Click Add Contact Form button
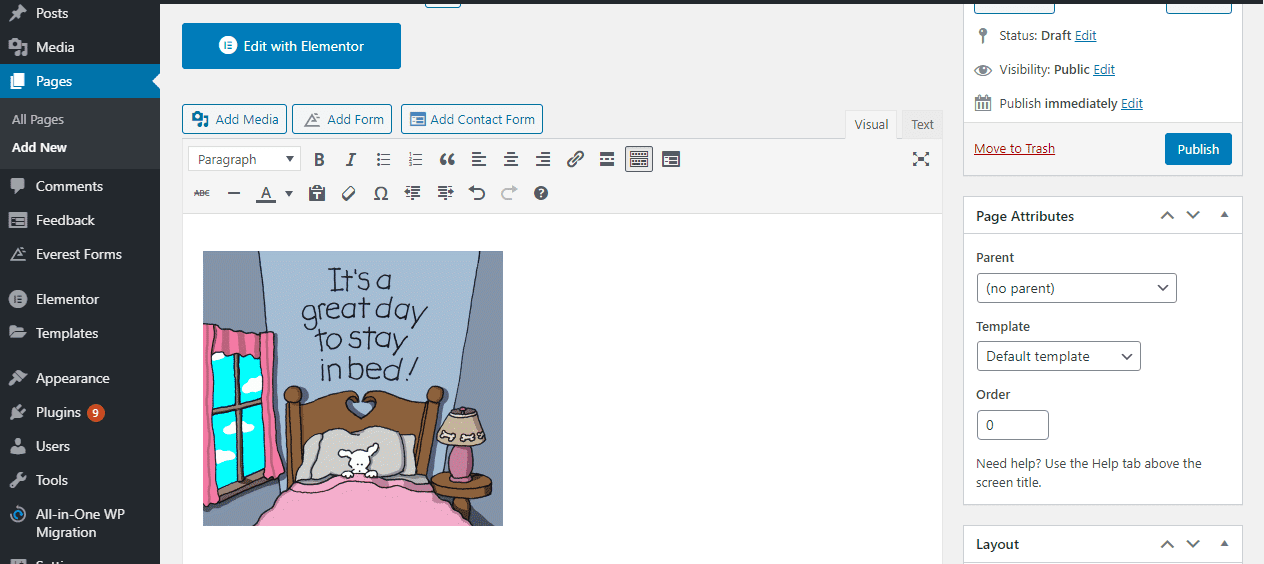1264x564 pixels. (472, 119)
